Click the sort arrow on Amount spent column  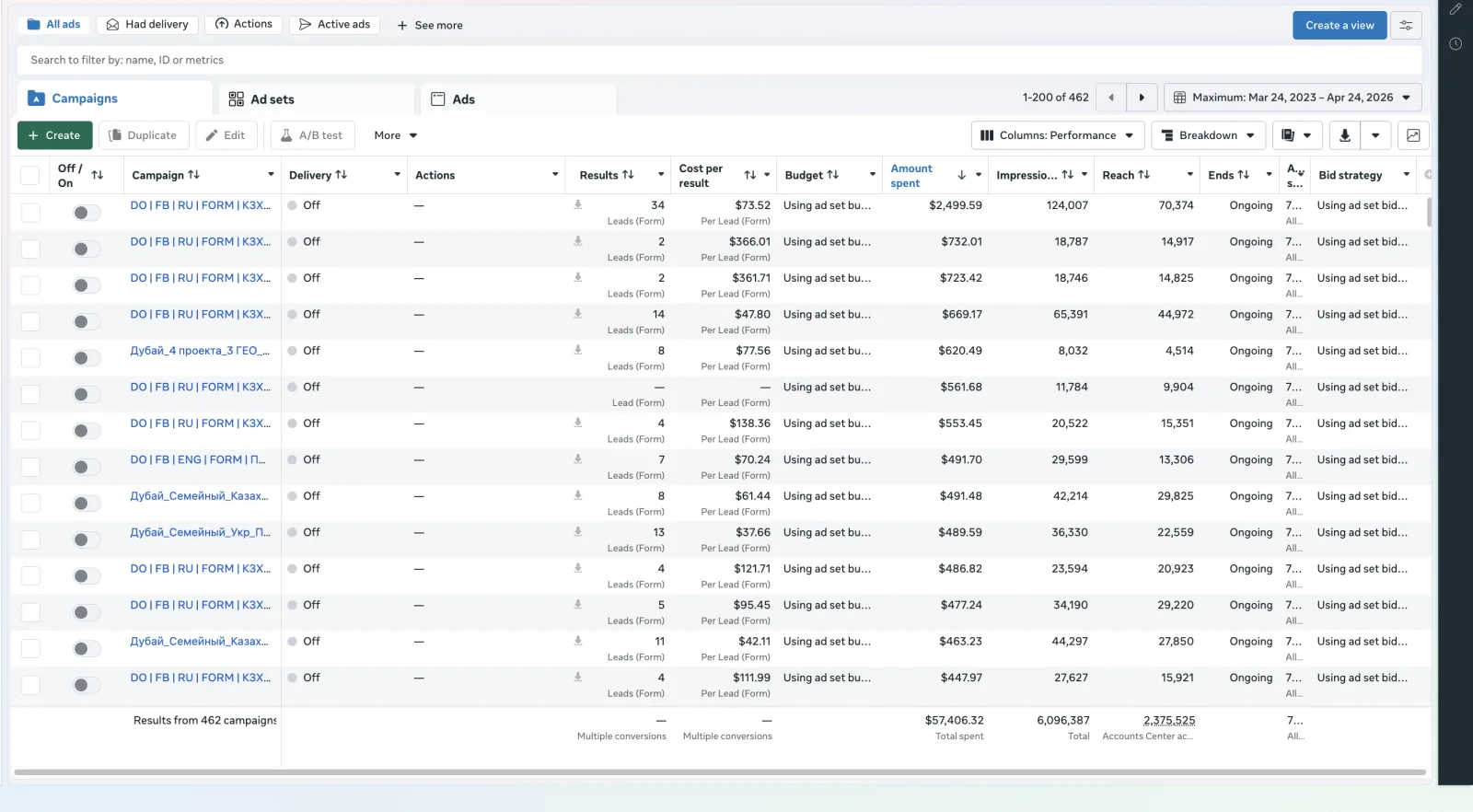pyautogui.click(x=961, y=175)
